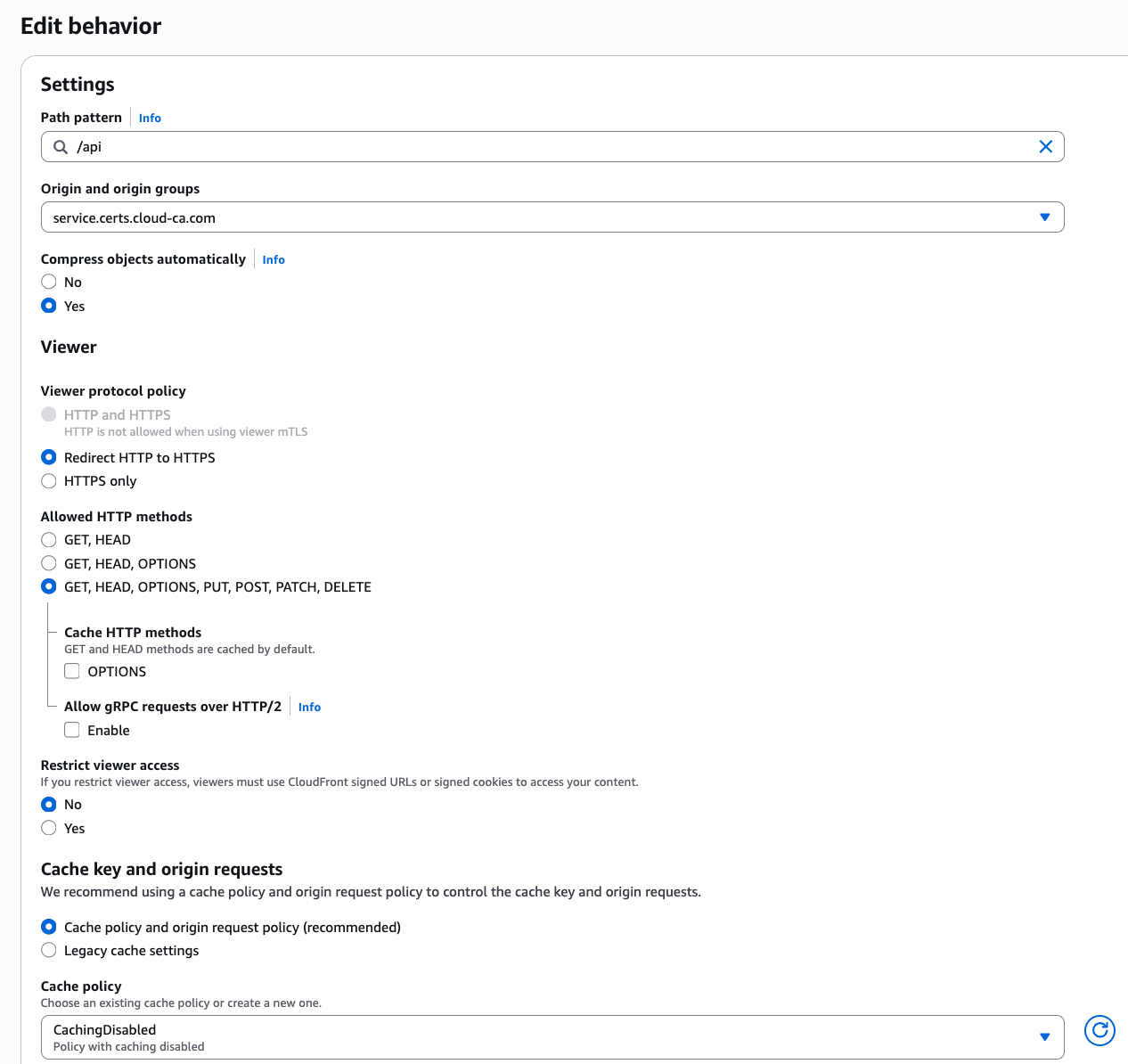Choose GET, HEAD, OPTIONS allowed methods
1128x1064 pixels.
pos(49,563)
